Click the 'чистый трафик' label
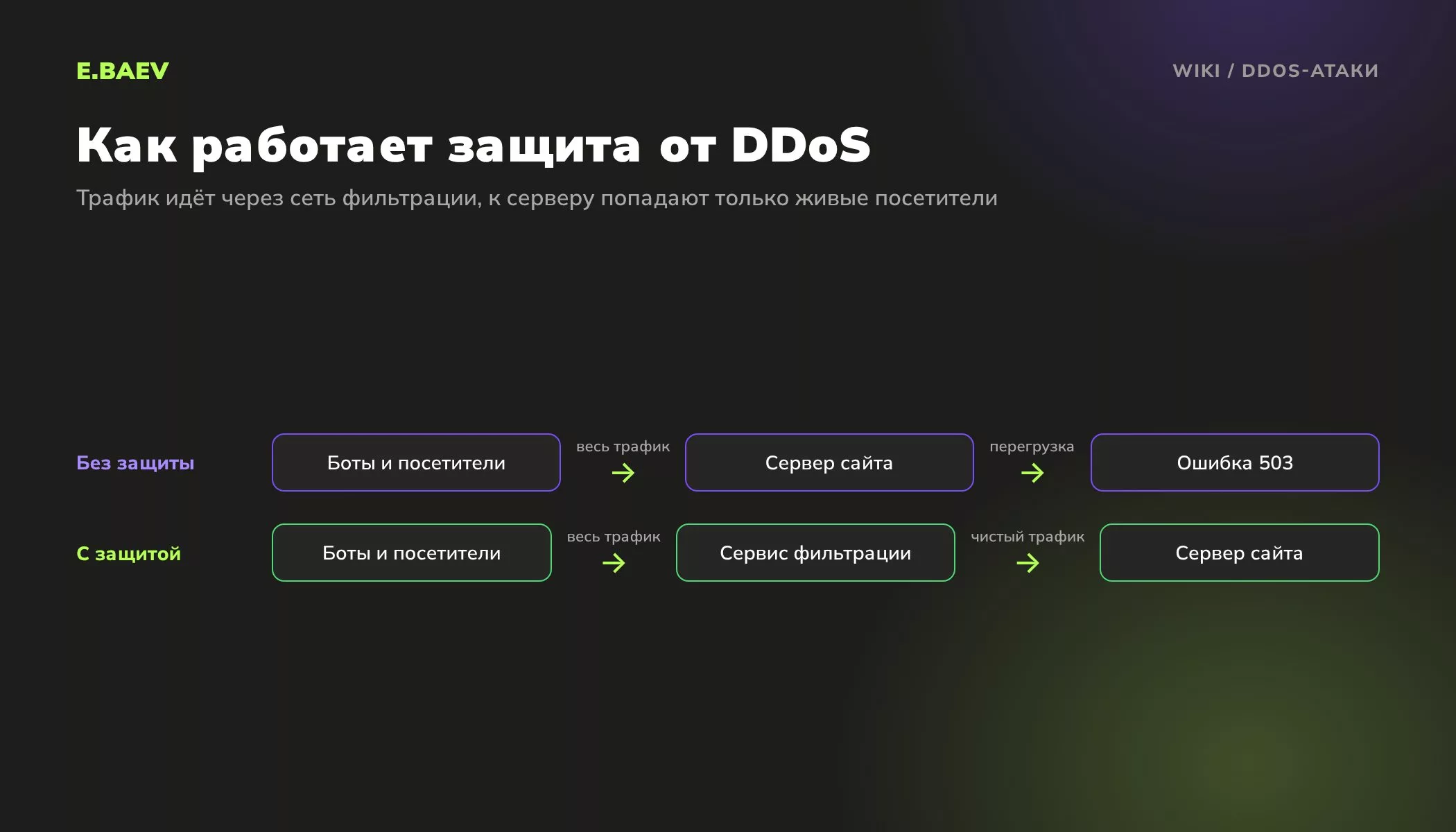Screen dimensions: 1456x832 [1028, 537]
